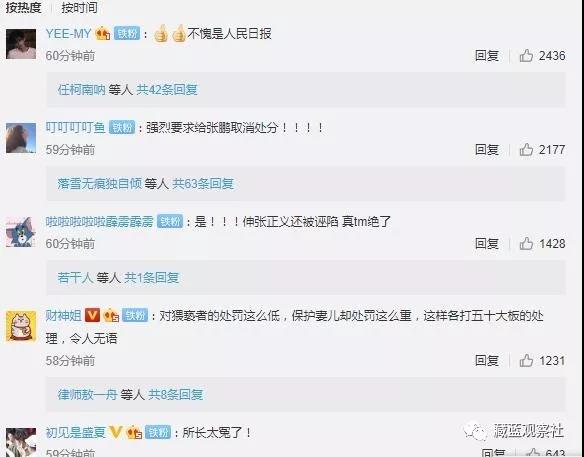Screen dimensions: 584x457
Task: Switch to 按时间 sorting tab
Action: pyautogui.click(x=79, y=7)
